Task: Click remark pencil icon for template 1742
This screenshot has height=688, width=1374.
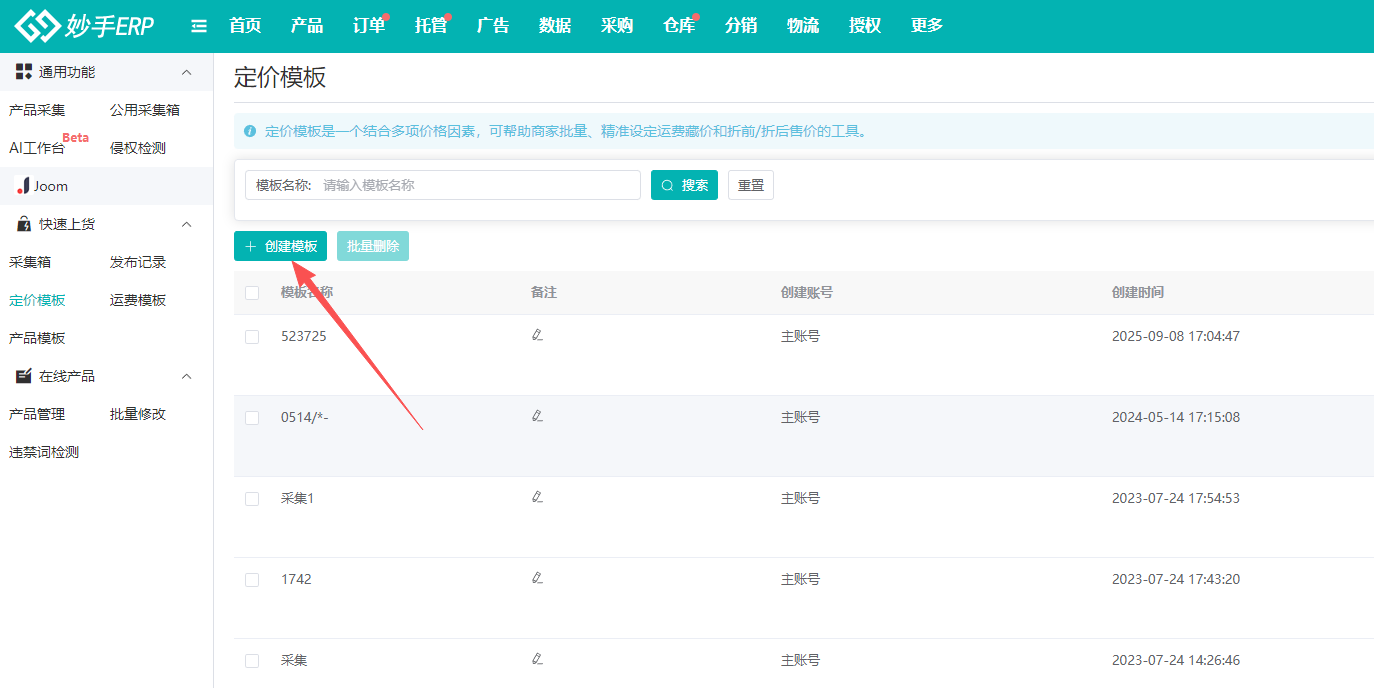Action: [537, 578]
